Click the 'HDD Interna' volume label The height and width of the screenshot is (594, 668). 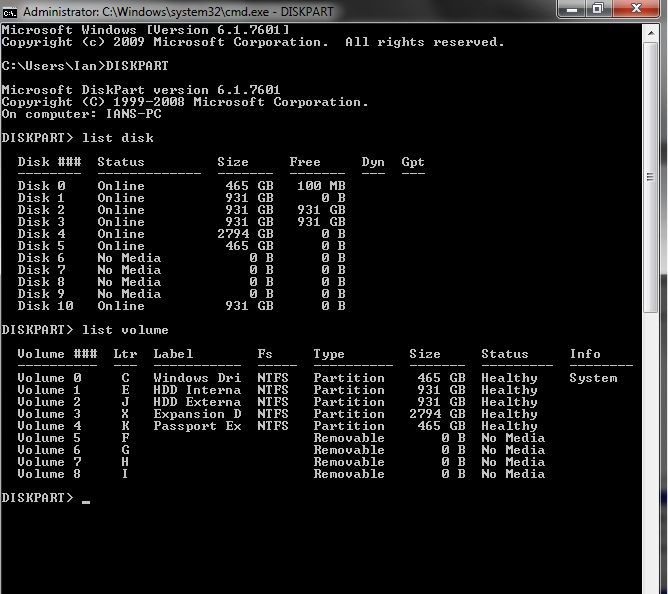tap(197, 390)
